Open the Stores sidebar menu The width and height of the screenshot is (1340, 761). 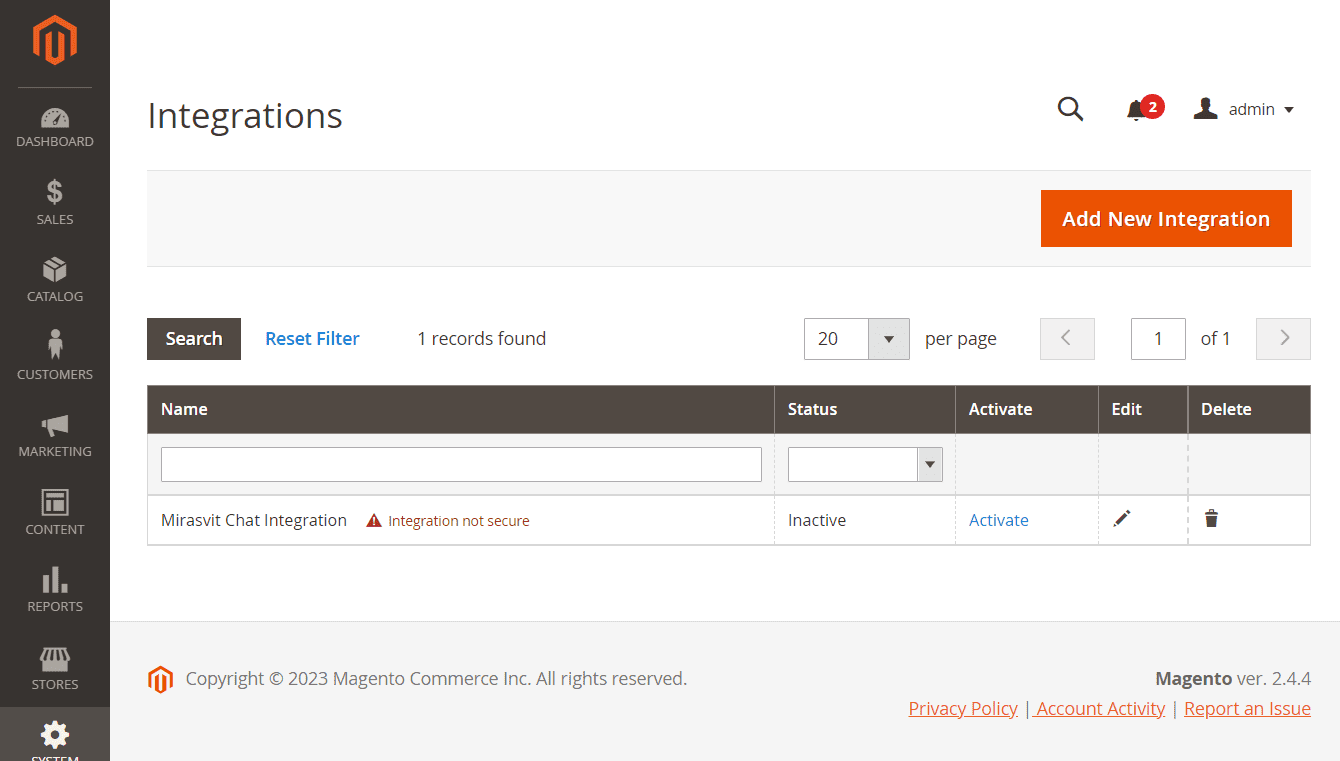[x=55, y=668]
